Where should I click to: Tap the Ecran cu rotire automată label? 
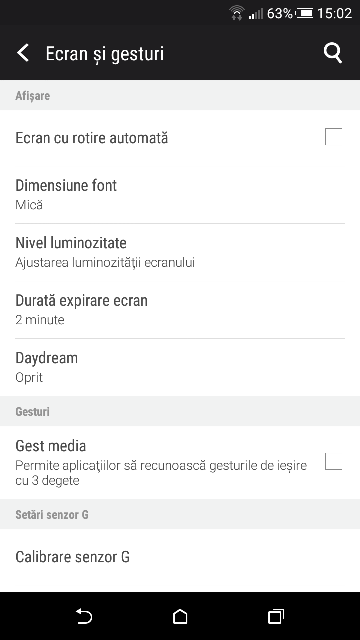tap(91, 138)
